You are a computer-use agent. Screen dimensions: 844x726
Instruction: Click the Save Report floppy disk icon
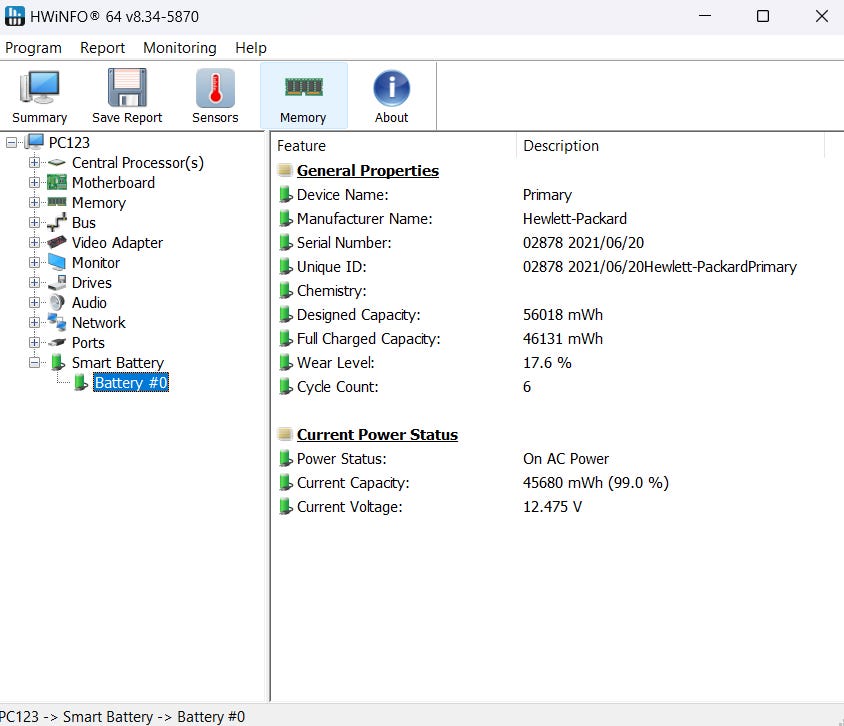127,96
